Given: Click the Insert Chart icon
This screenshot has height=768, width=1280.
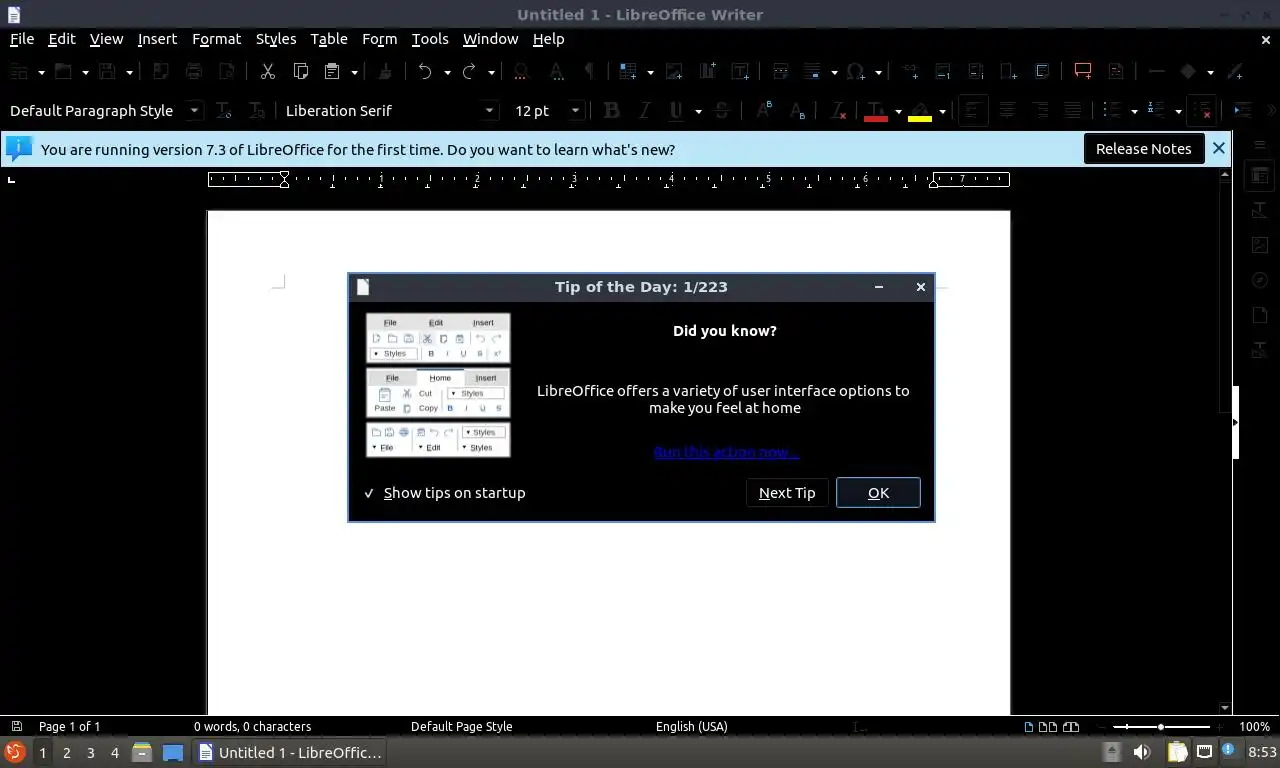Looking at the screenshot, I should pyautogui.click(x=708, y=72).
